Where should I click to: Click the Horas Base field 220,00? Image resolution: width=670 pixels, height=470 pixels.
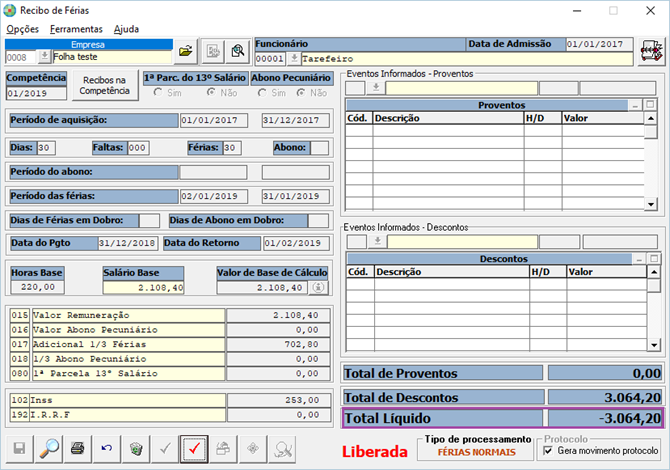click(38, 288)
